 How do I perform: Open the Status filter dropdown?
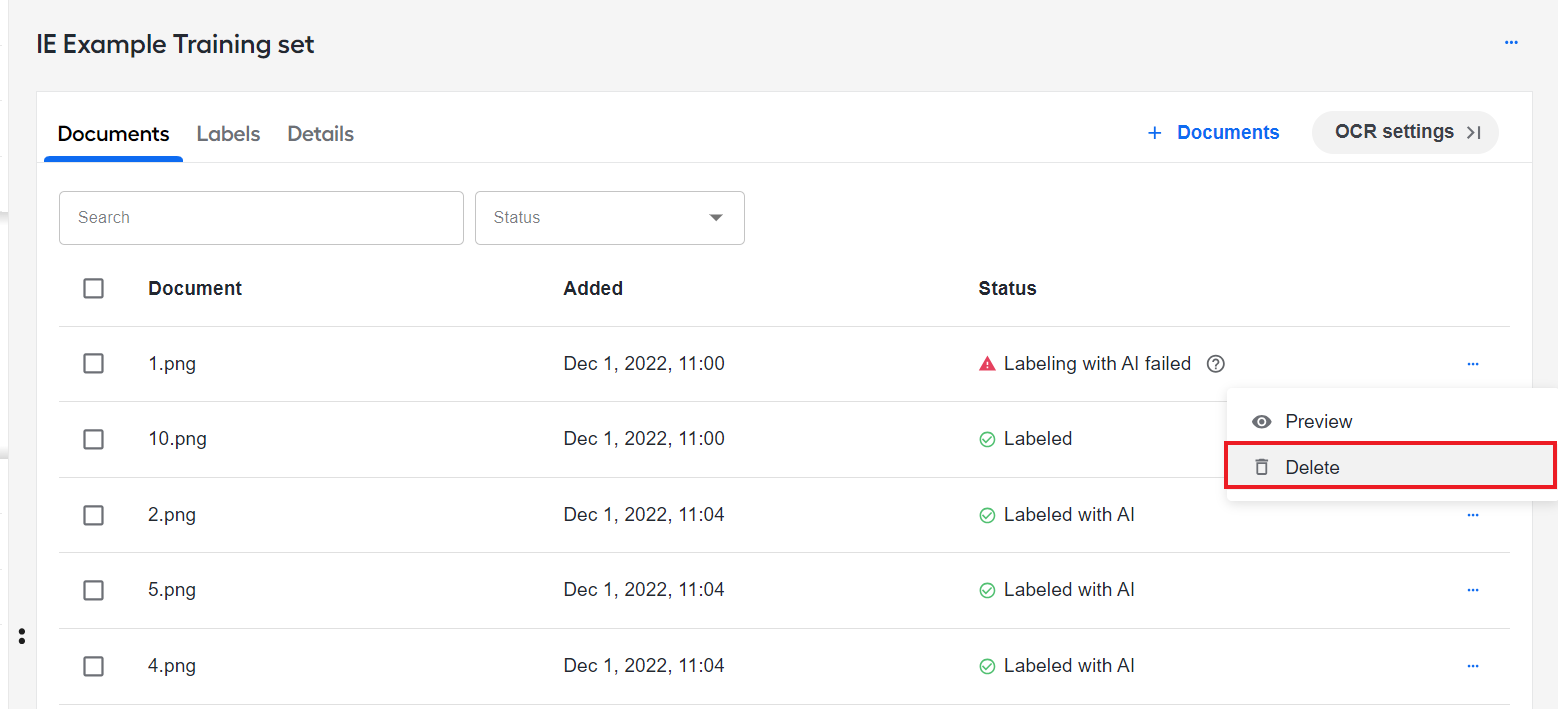[610, 218]
